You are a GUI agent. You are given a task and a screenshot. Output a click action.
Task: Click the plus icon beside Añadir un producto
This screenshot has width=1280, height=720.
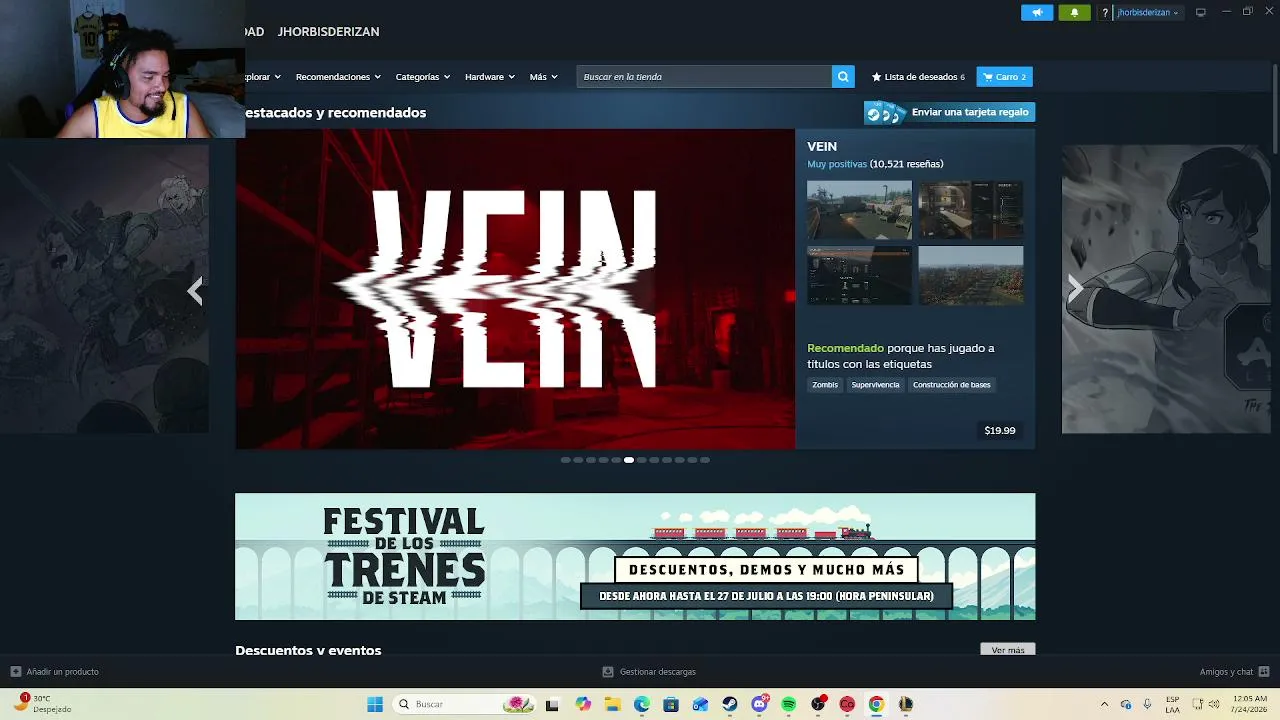click(15, 672)
